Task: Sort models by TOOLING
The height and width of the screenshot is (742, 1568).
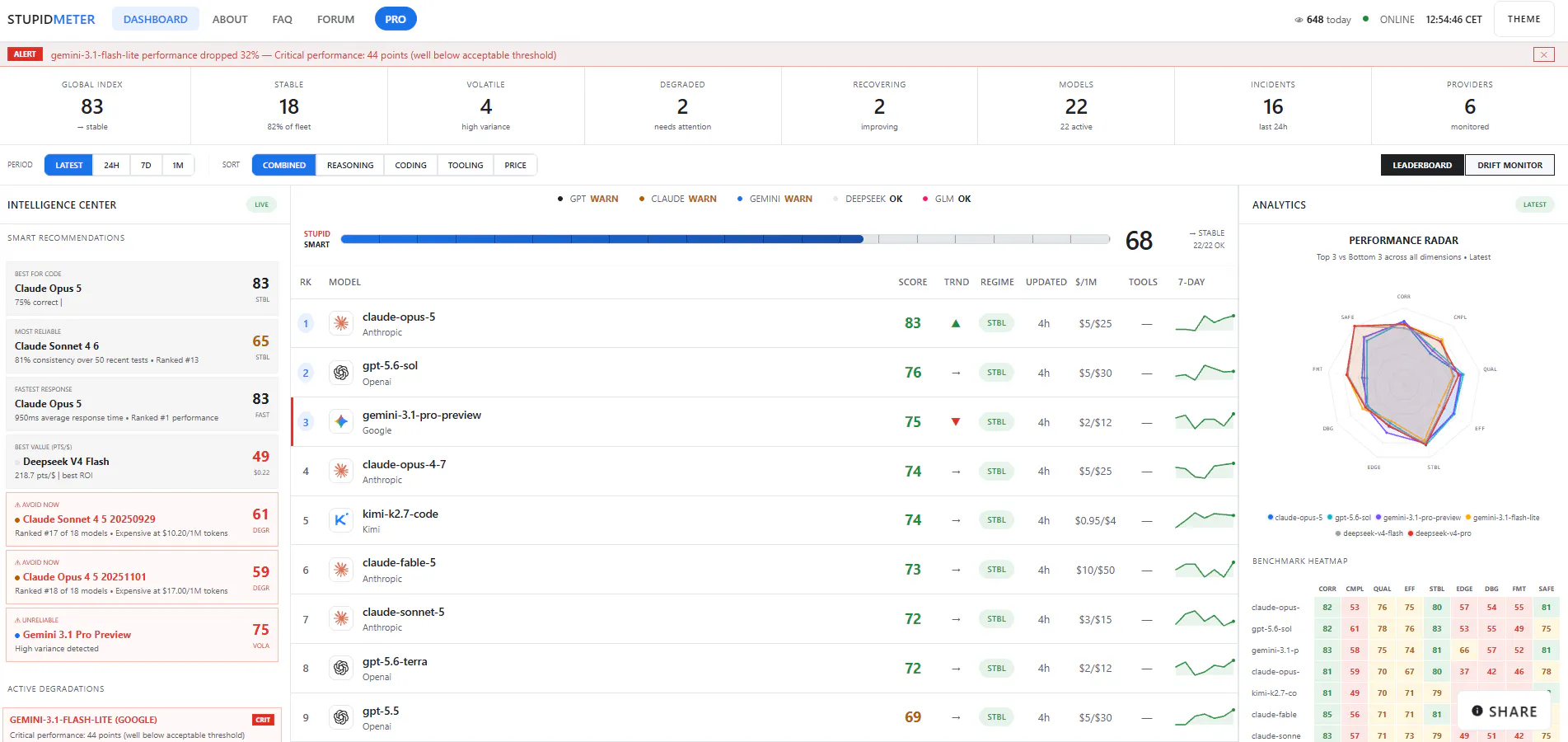Action: click(466, 165)
